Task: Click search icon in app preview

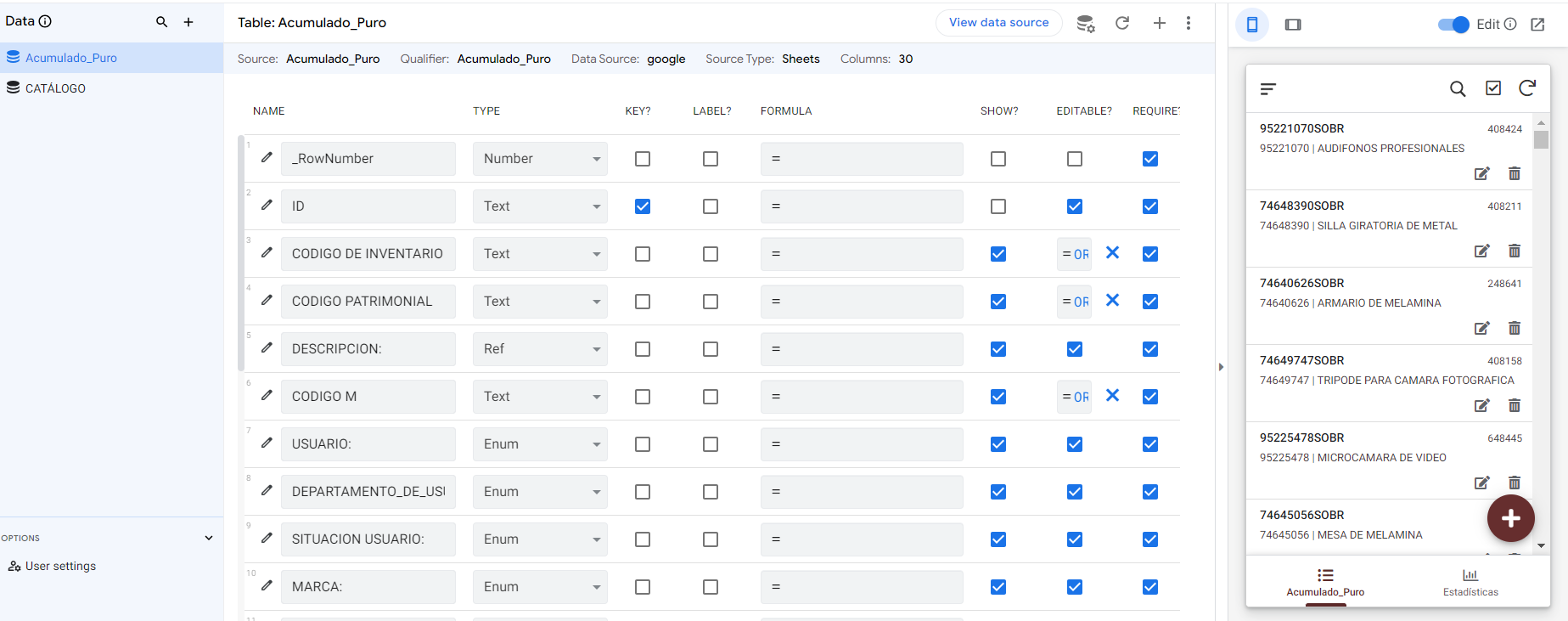Action: pyautogui.click(x=1458, y=88)
